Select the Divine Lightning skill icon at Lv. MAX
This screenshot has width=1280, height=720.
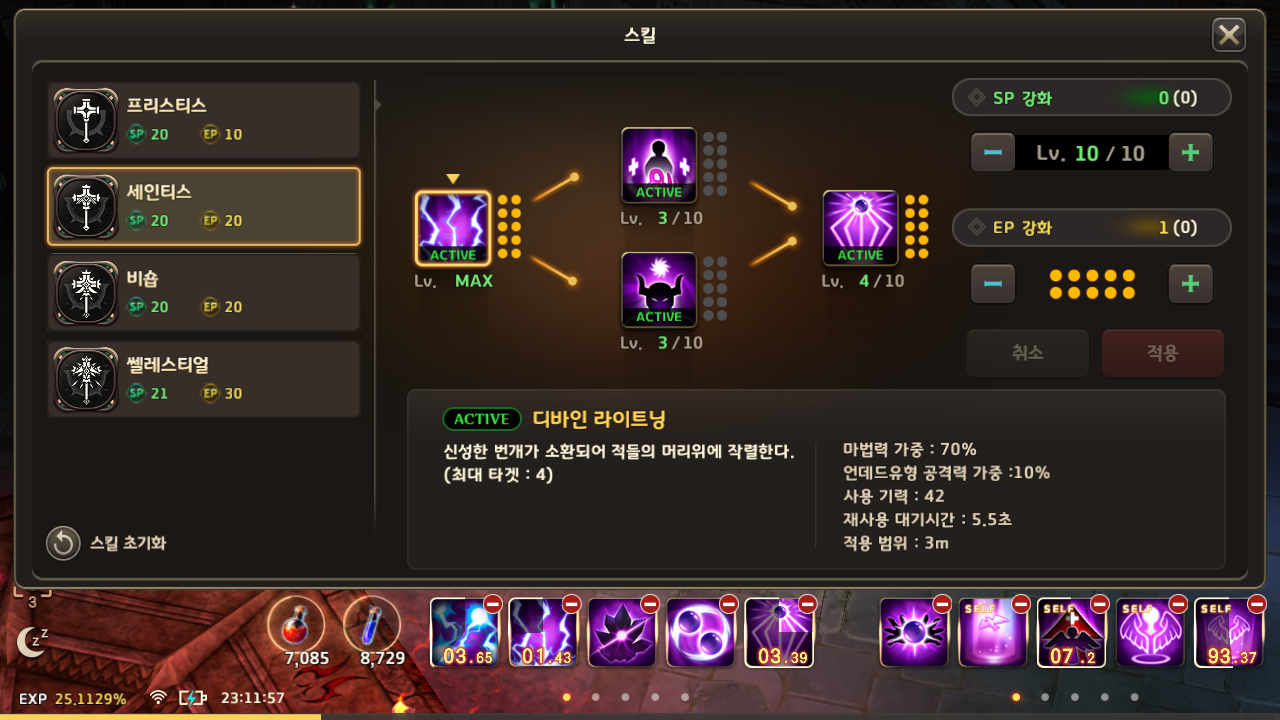pyautogui.click(x=453, y=228)
